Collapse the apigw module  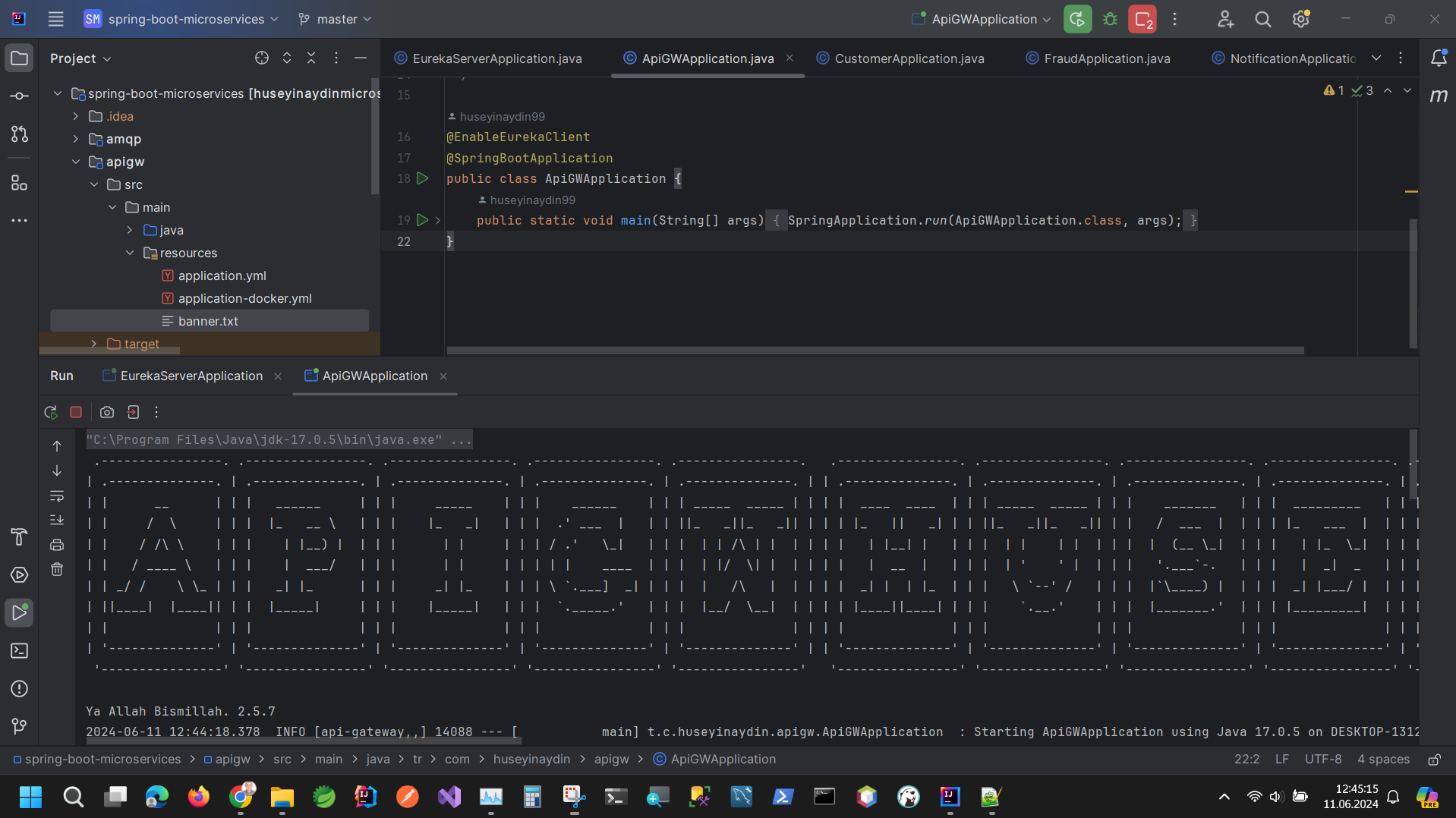coord(76,162)
